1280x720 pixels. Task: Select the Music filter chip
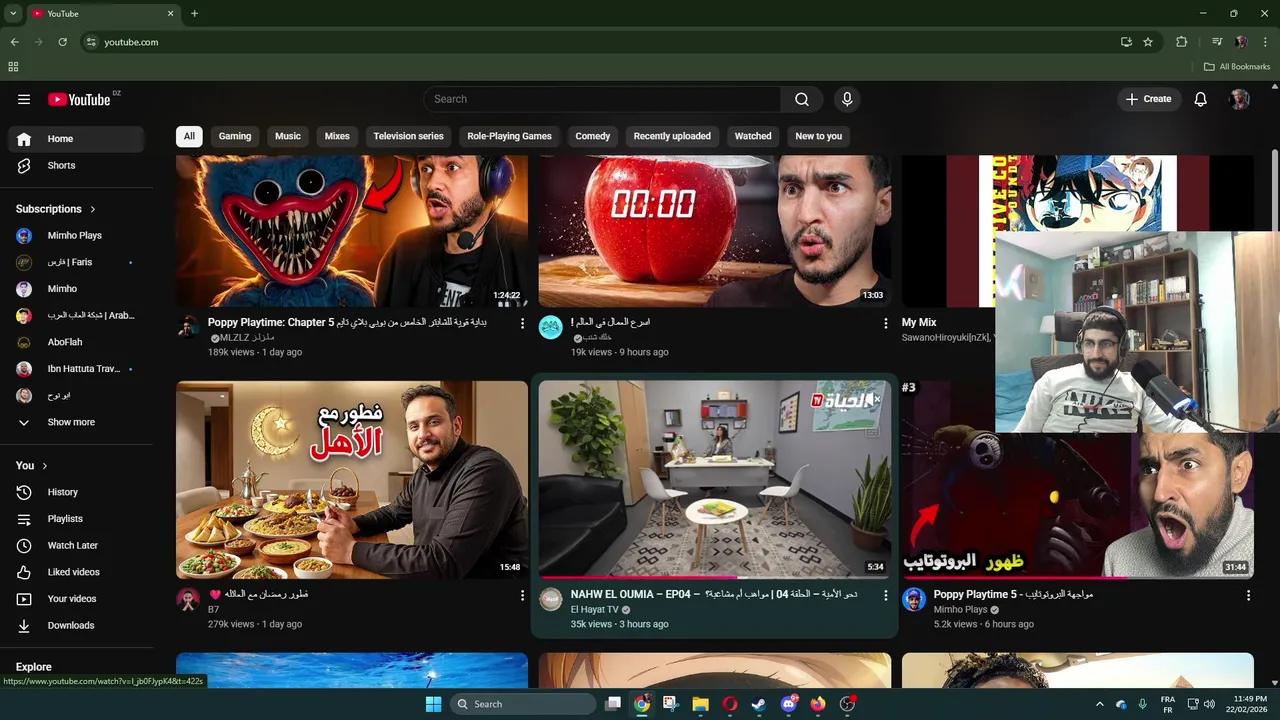tap(288, 136)
